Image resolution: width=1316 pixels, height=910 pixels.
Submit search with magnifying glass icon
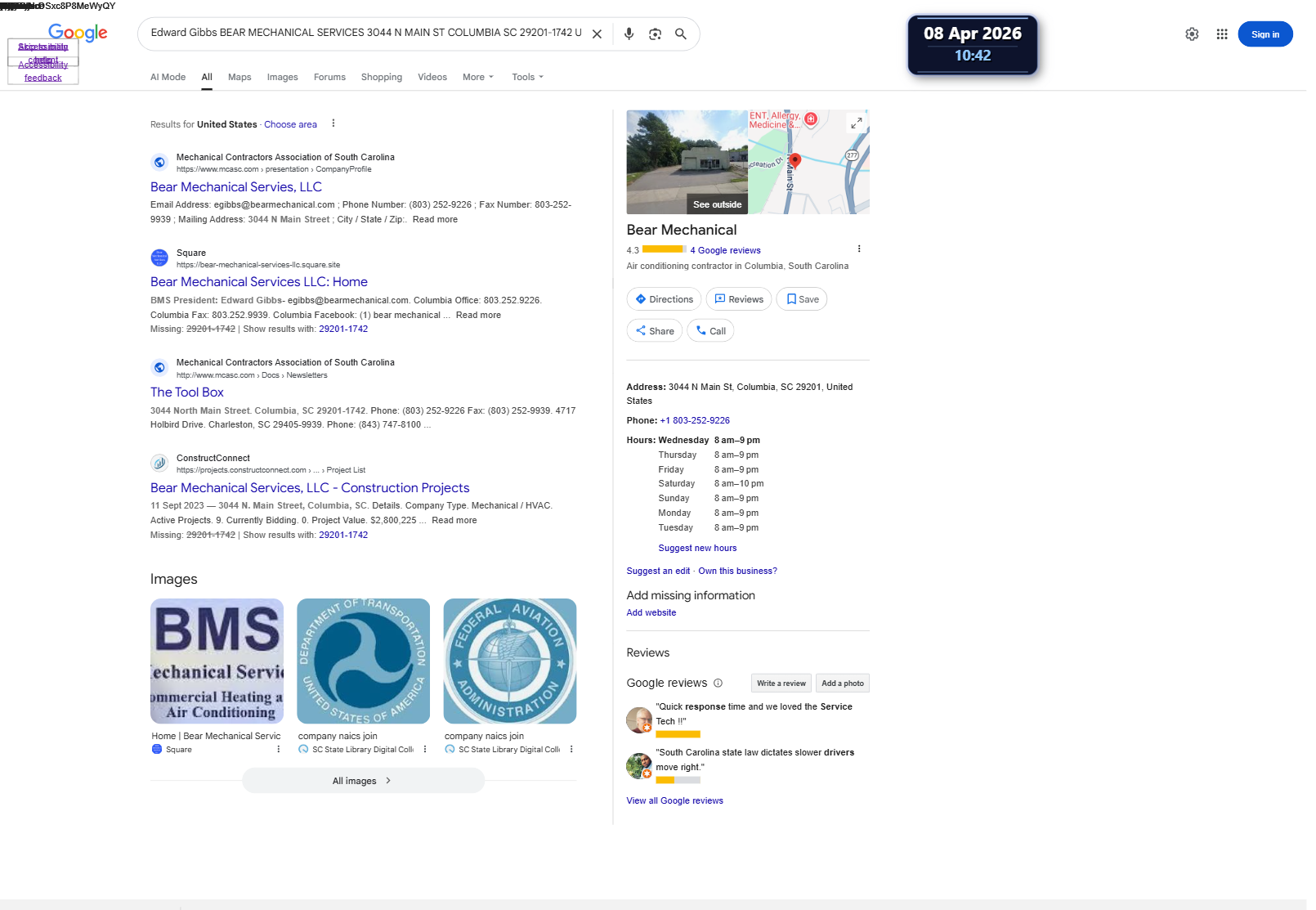click(x=680, y=34)
